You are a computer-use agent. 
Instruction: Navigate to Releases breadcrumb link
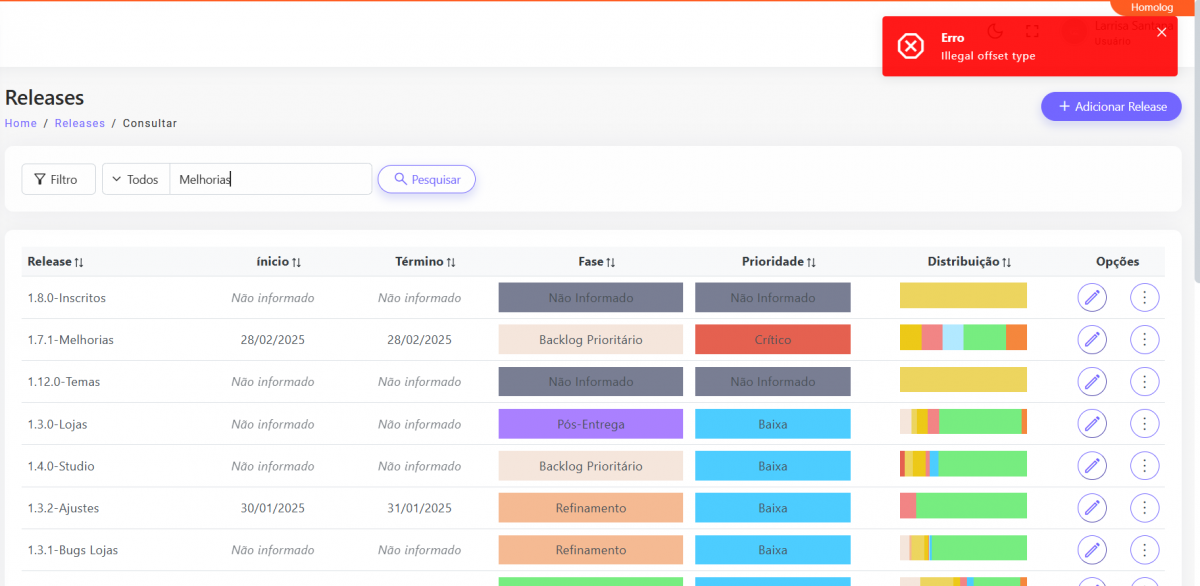tap(80, 123)
